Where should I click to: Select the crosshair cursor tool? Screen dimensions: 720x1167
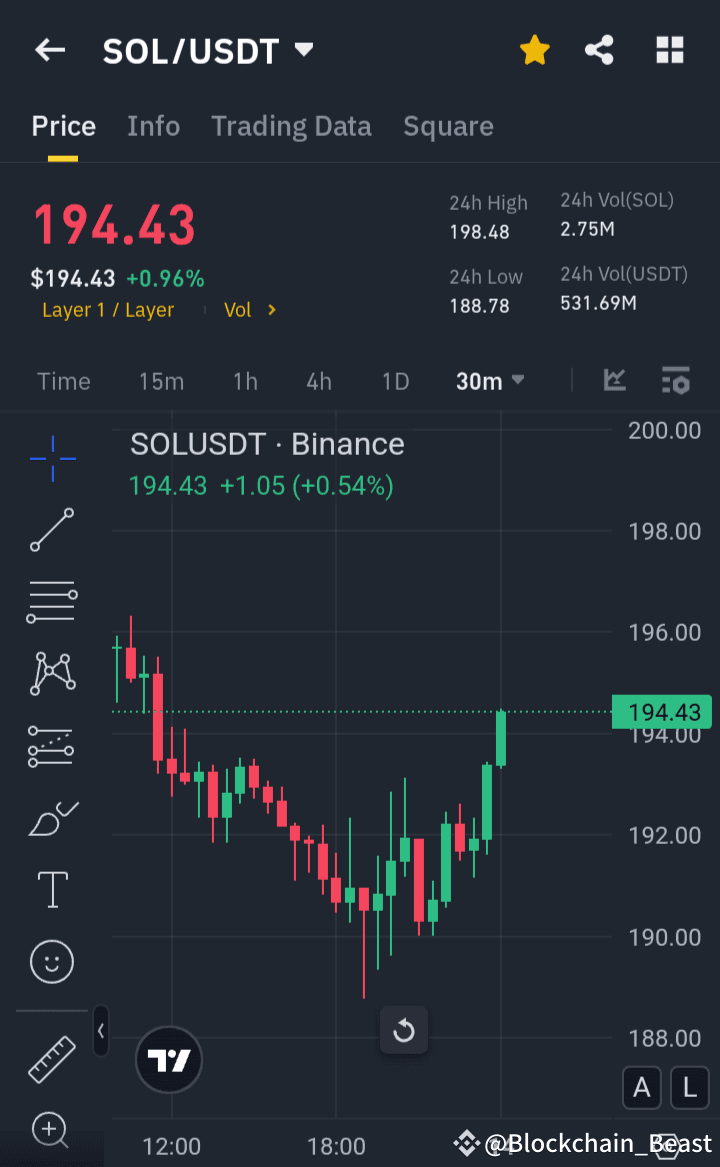51,458
